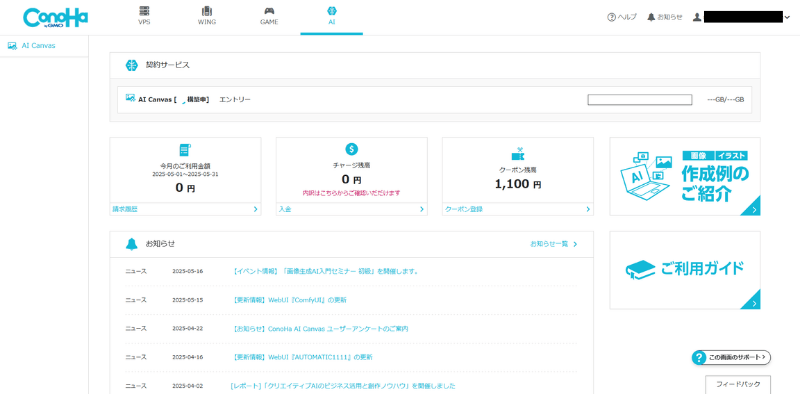Expand the クーポン登録 chevron

(x=588, y=209)
